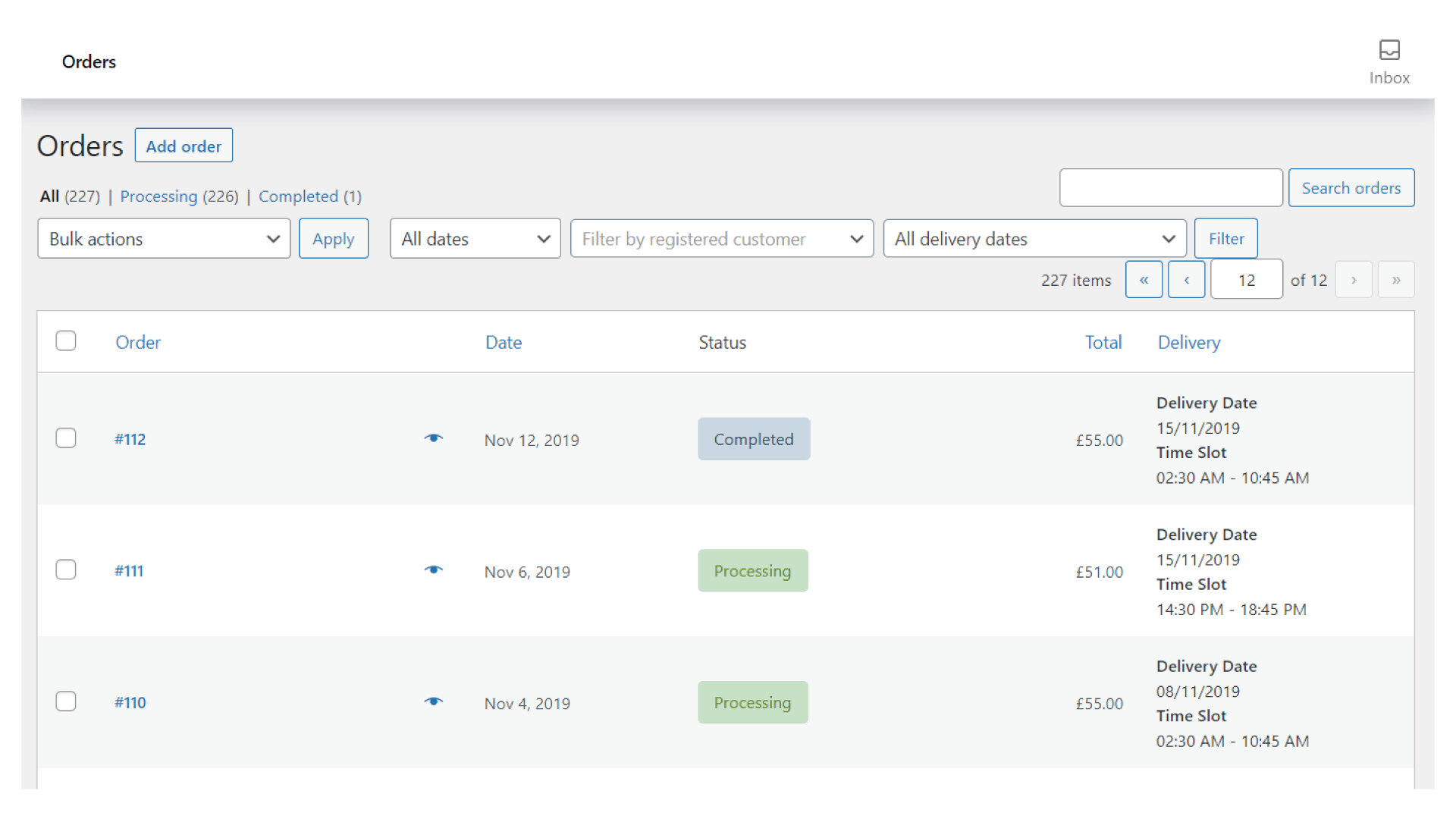Click the eye/preview icon on order #111
The width and height of the screenshot is (1456, 819).
point(435,571)
